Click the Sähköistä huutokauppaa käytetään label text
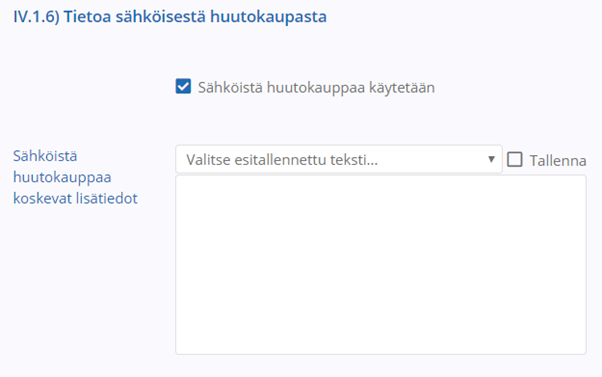Image resolution: width=602 pixels, height=377 pixels. (x=316, y=88)
